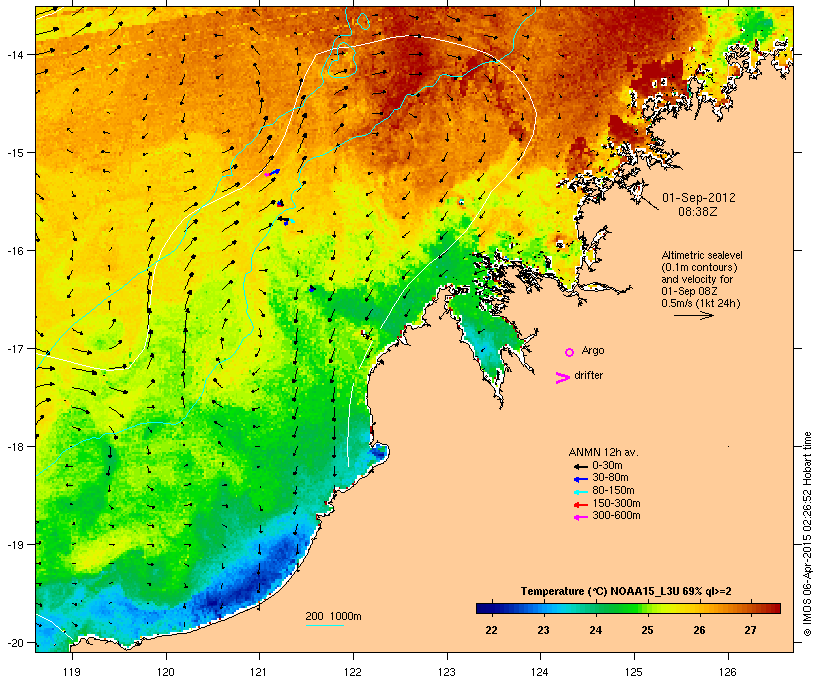The image size is (820, 680).
Task: Click the Temperature NOAA15_L3U colorbar title
Action: 626,592
